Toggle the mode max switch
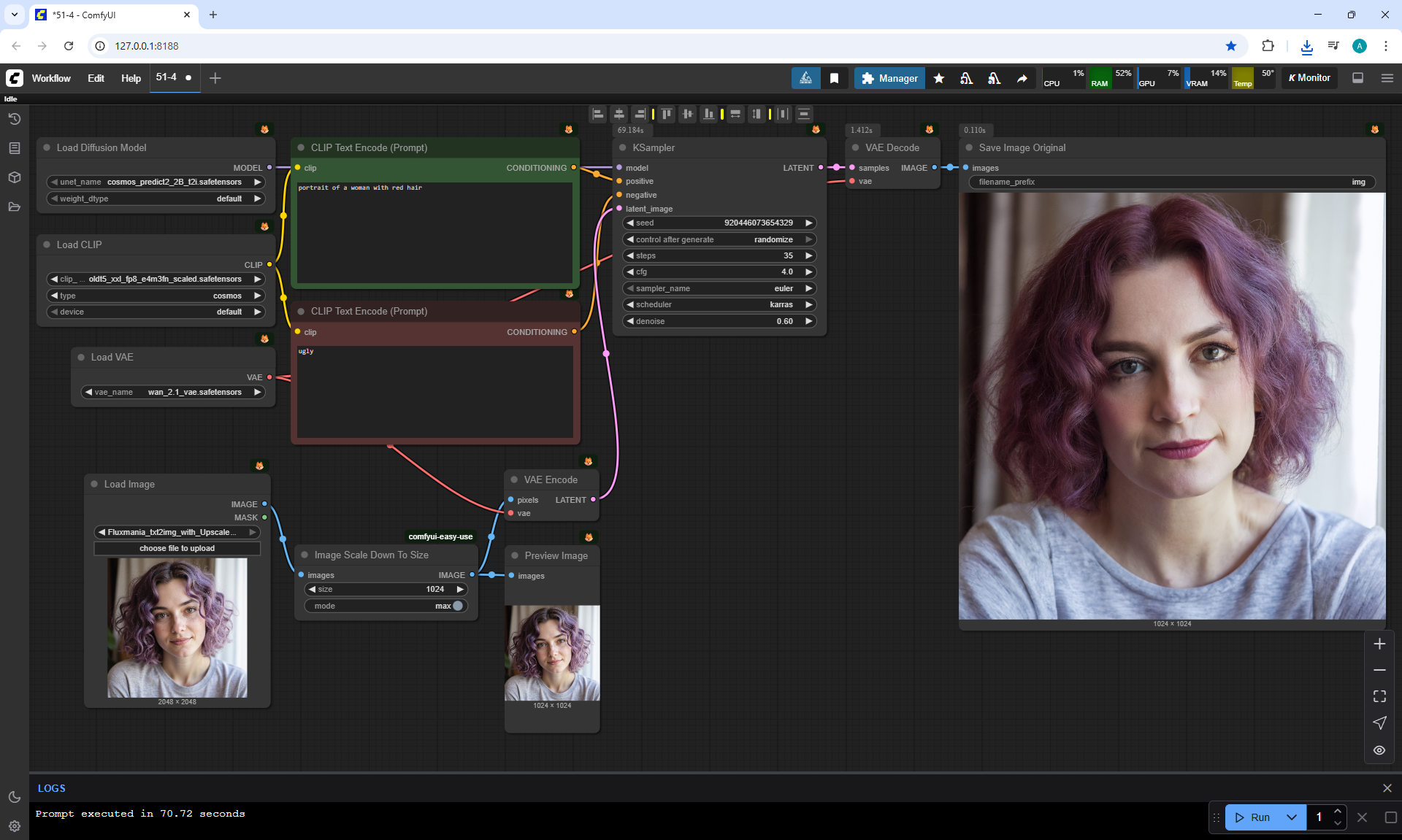1402x840 pixels. click(x=457, y=606)
